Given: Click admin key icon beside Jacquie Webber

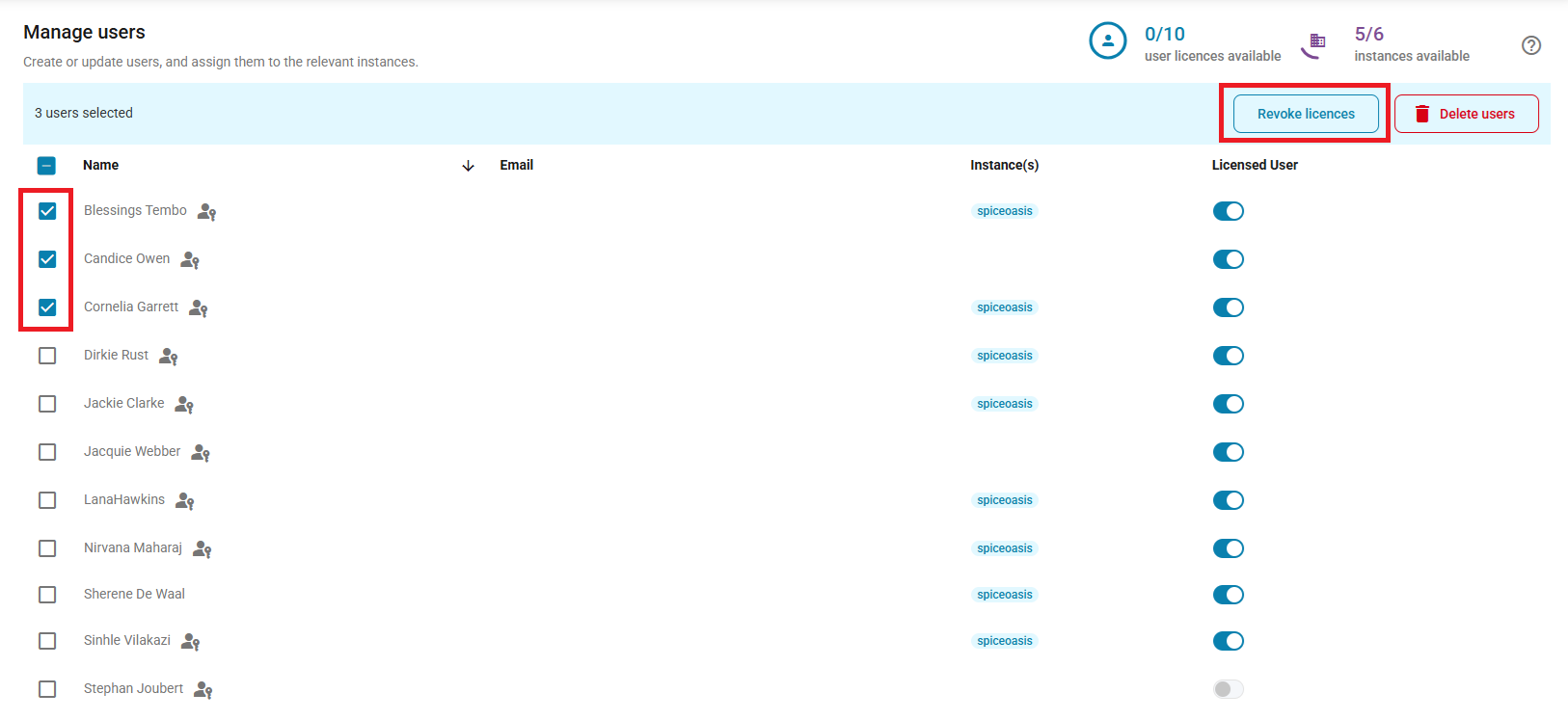Looking at the screenshot, I should point(201,453).
